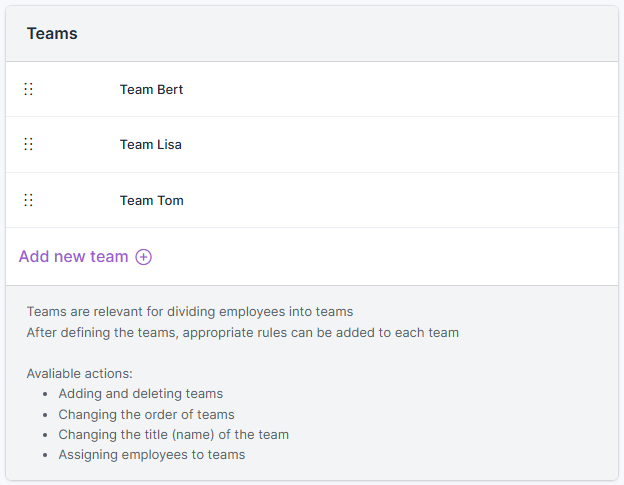624x485 pixels.
Task: Select the Team Tom name
Action: coord(151,200)
